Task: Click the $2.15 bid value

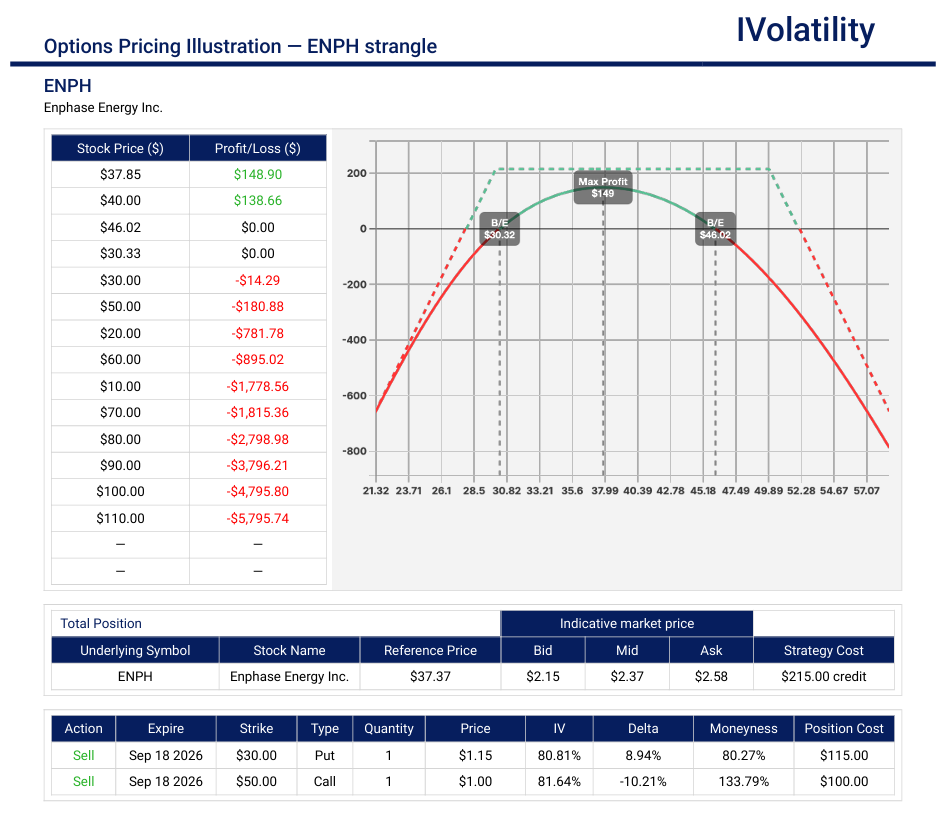Action: pyautogui.click(x=543, y=677)
